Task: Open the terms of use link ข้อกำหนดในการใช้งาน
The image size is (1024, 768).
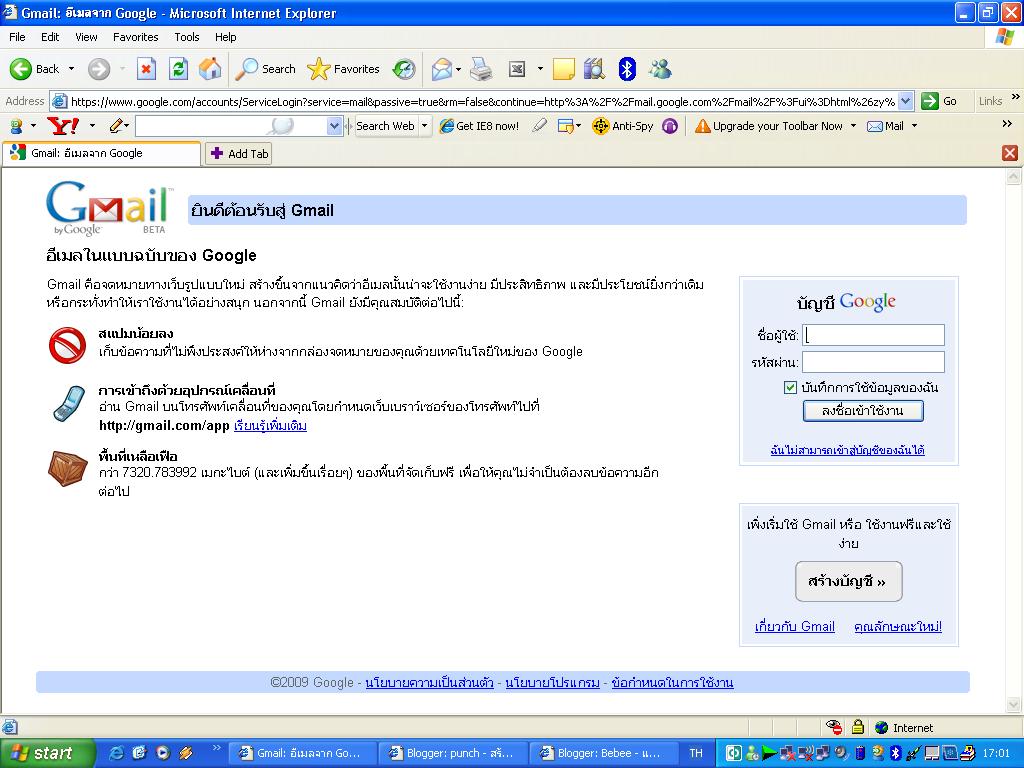Action: click(x=672, y=682)
